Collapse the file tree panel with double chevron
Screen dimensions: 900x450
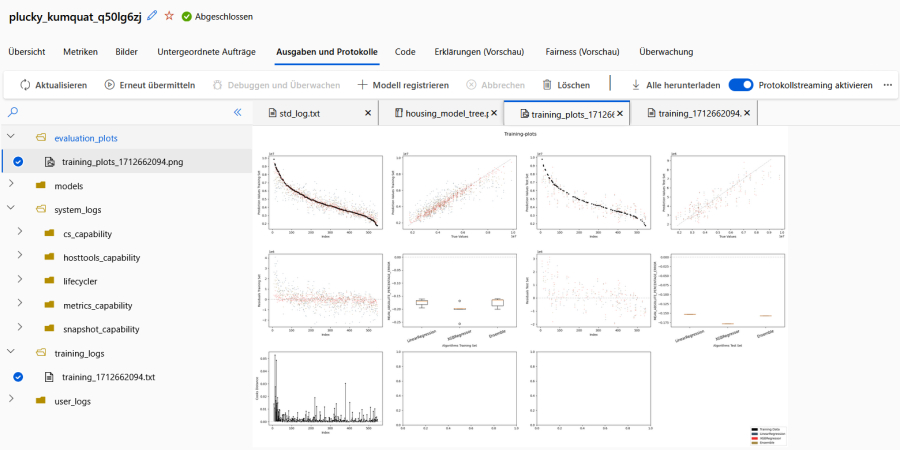pos(237,112)
